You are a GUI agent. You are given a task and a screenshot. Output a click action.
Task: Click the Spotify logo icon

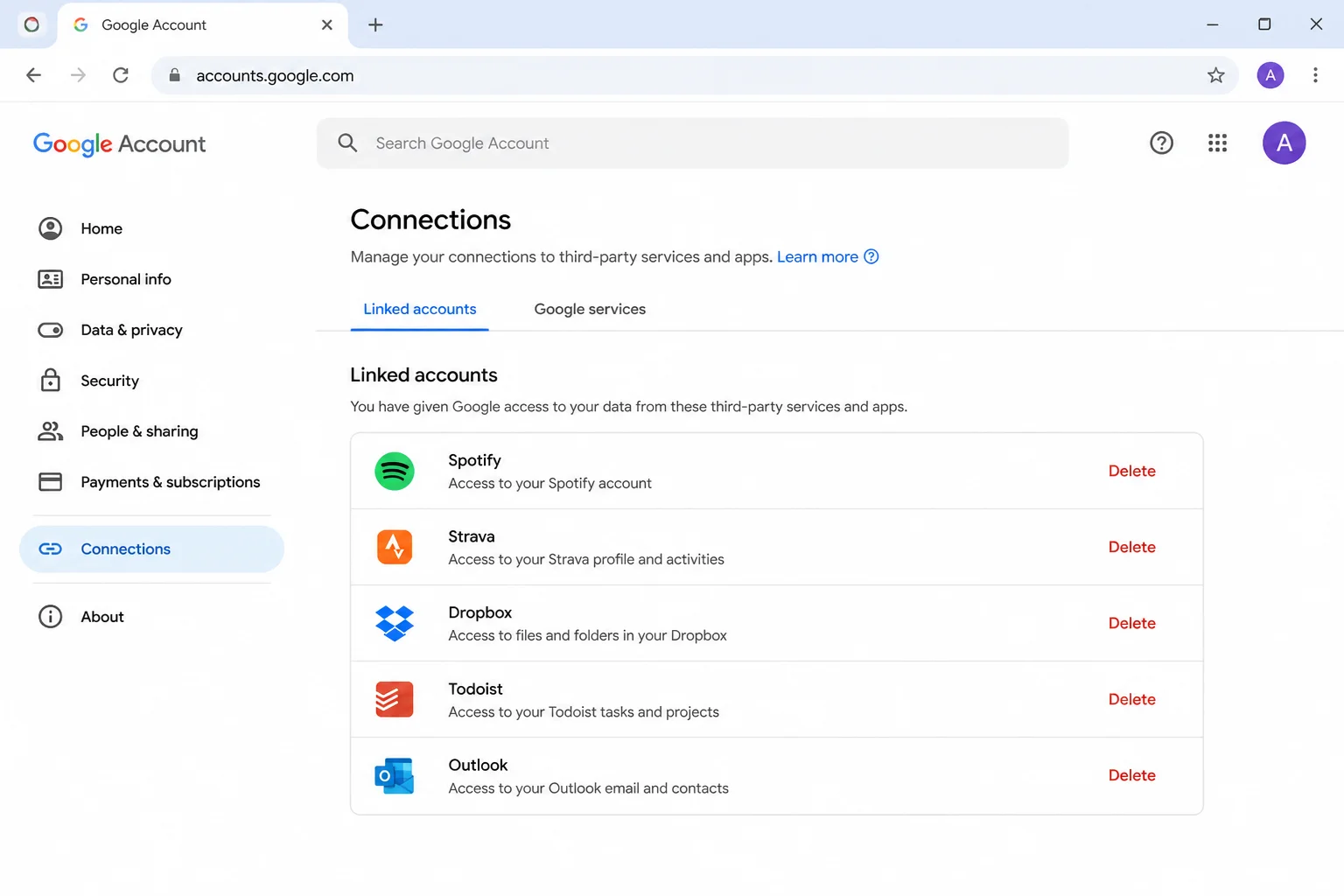click(x=395, y=471)
